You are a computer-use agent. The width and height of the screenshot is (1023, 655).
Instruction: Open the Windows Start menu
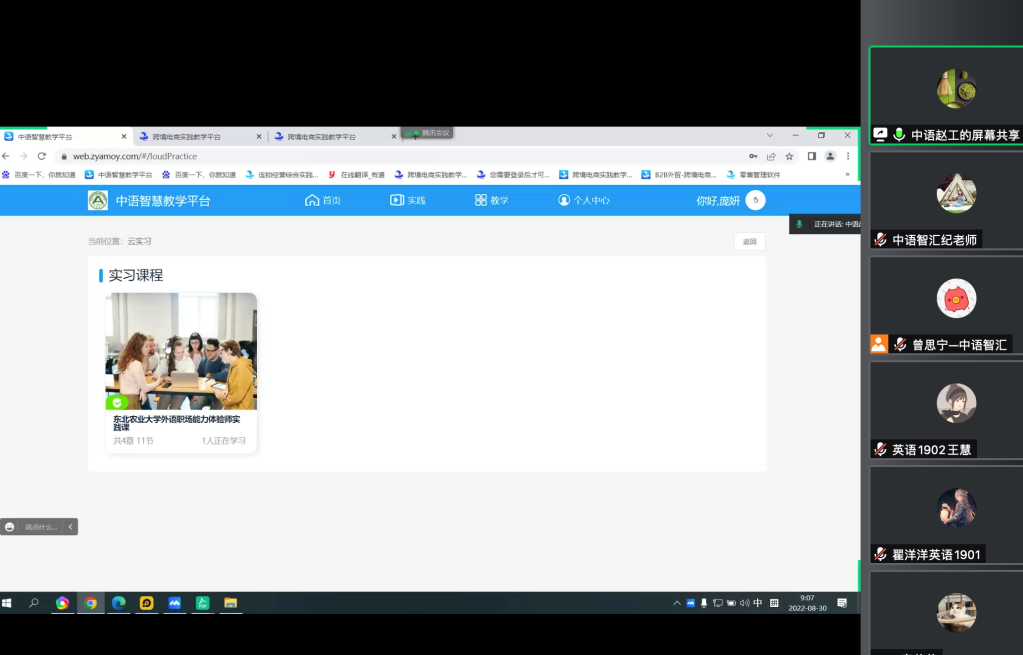click(x=7, y=603)
